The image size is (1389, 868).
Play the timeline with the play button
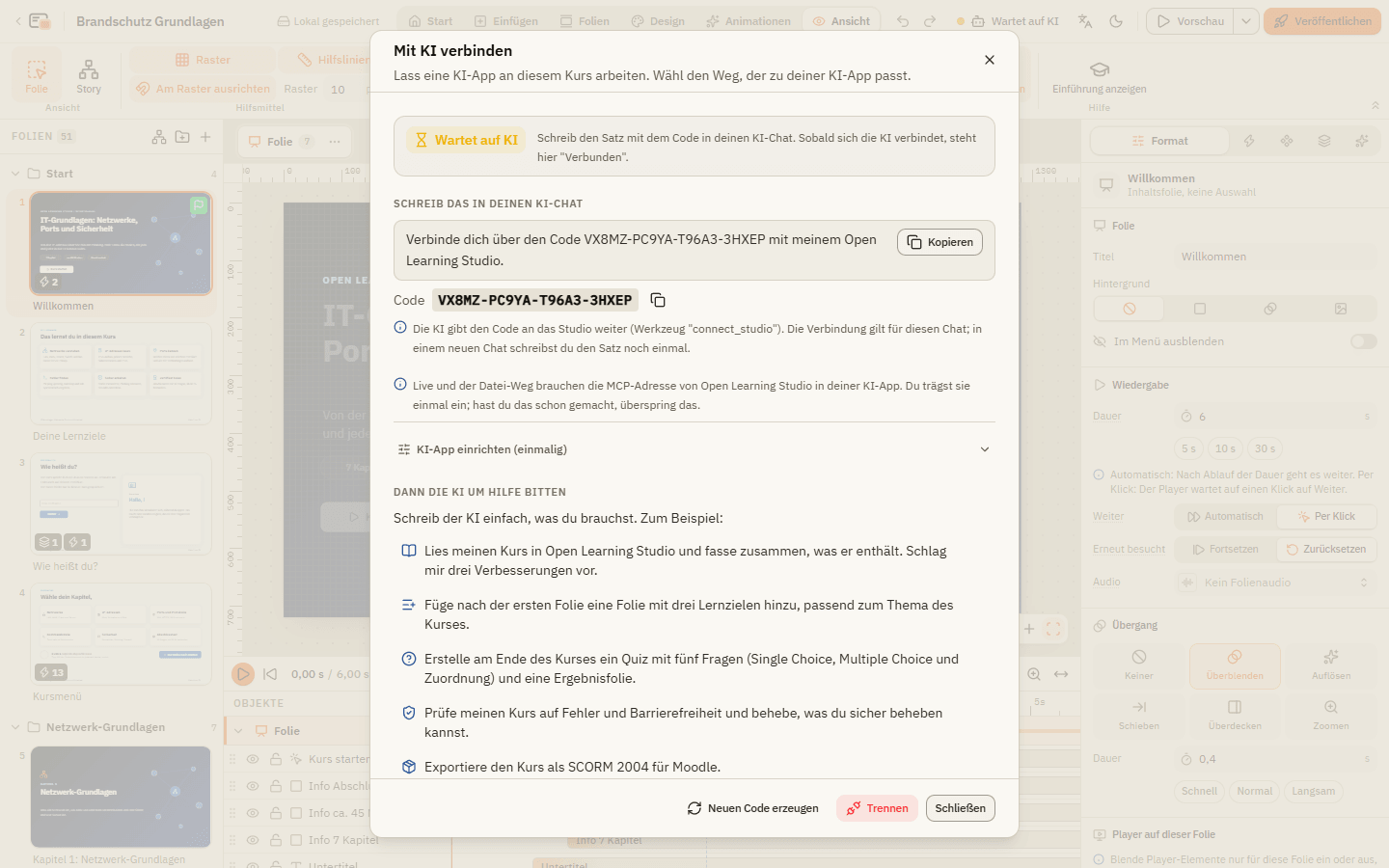click(x=243, y=674)
